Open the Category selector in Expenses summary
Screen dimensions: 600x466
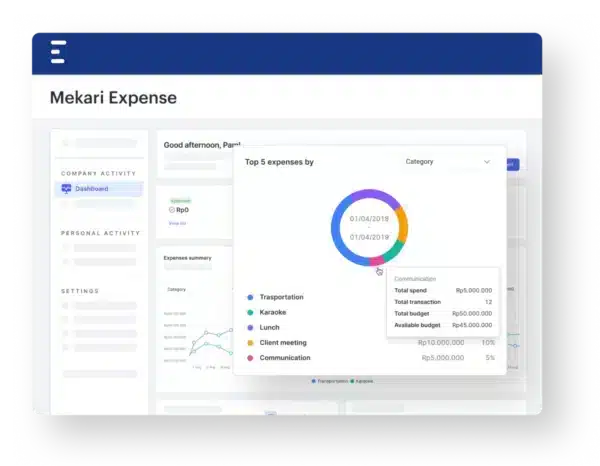[x=176, y=289]
